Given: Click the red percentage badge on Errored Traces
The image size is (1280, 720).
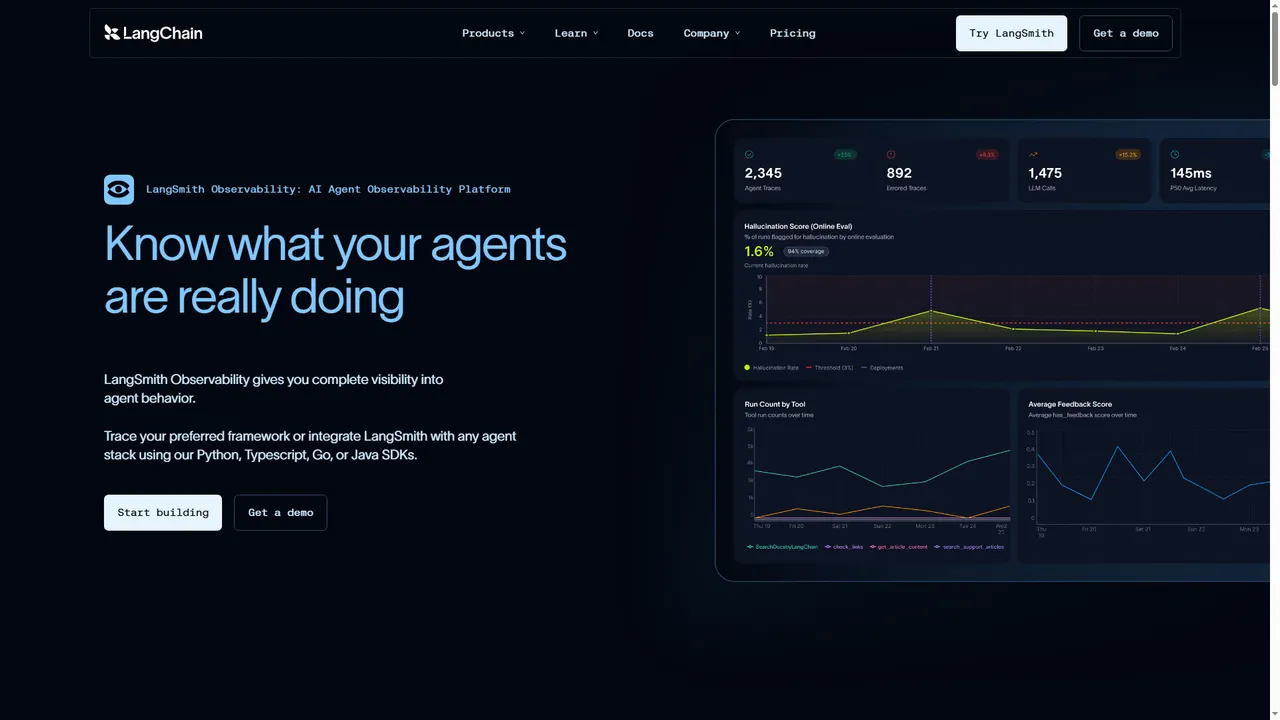Looking at the screenshot, I should 987,155.
